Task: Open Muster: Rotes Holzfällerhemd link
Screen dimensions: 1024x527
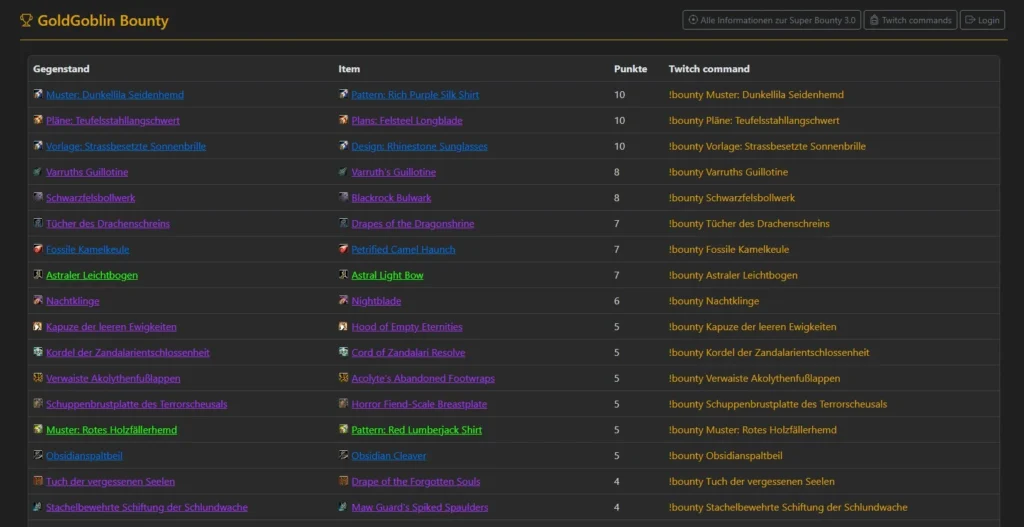Action: (112, 430)
